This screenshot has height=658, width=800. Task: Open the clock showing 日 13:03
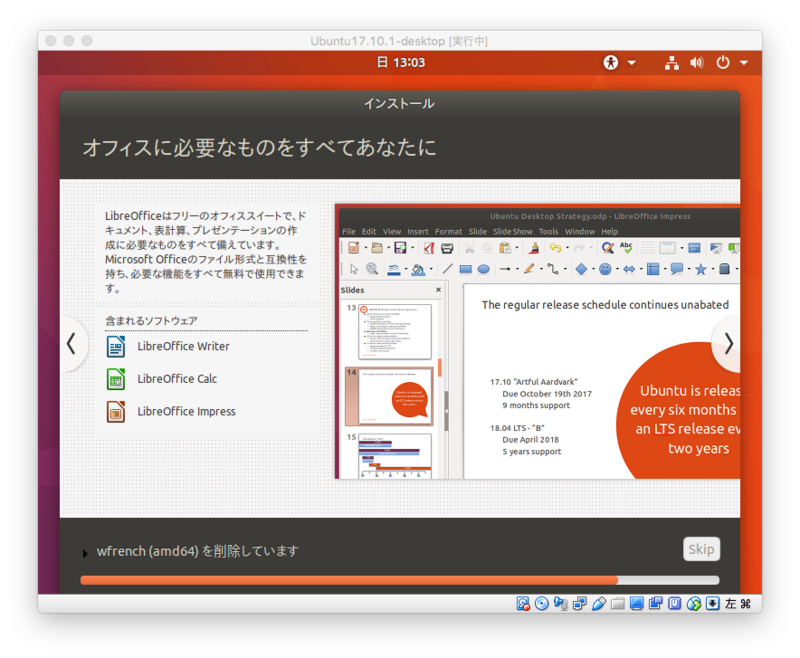(x=401, y=62)
